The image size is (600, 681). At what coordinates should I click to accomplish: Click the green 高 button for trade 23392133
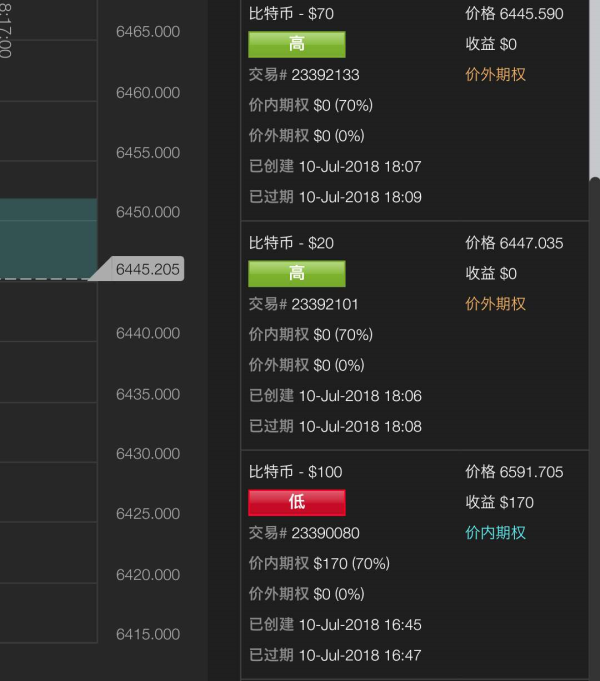[x=297, y=44]
